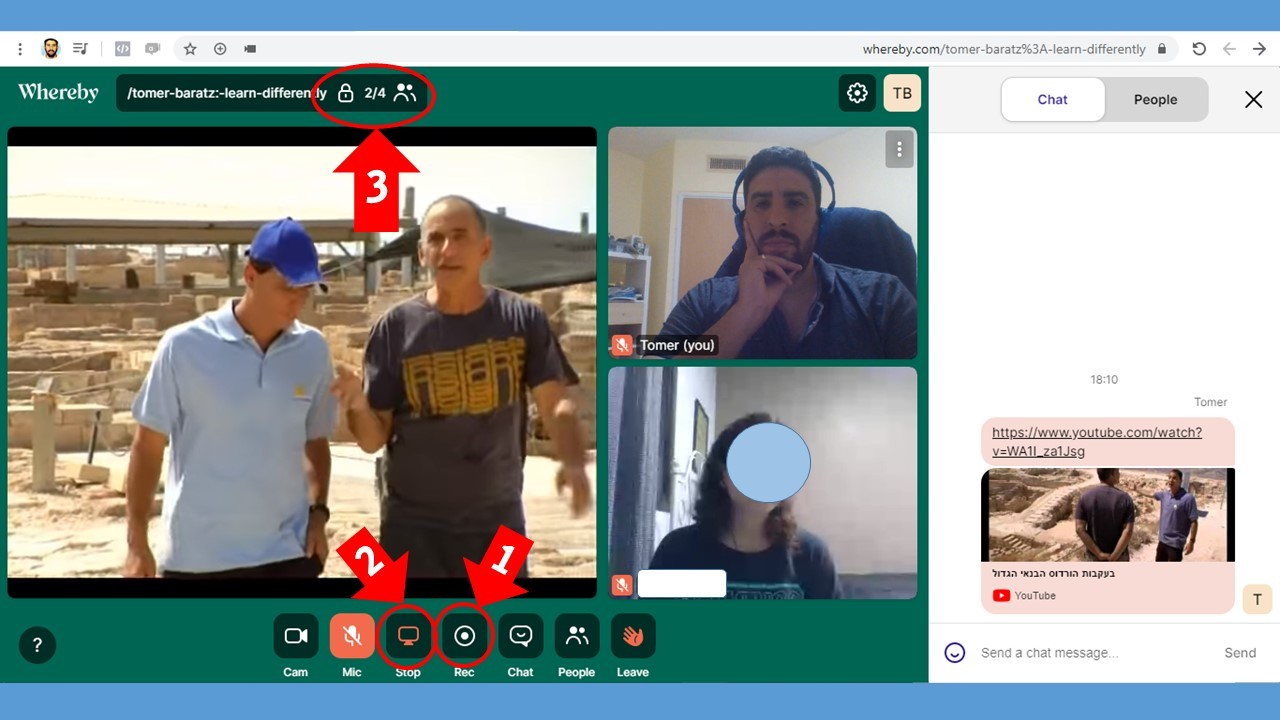Click the YouTube video preview thumbnail

[x=1107, y=515]
